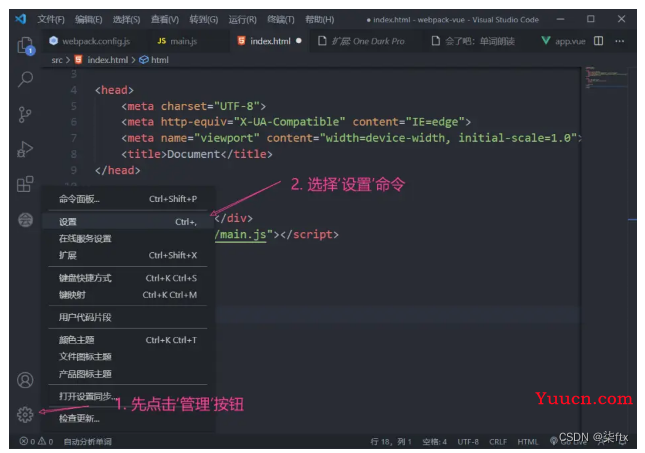Click the index.html breadcrumb
This screenshot has height=453, width=645.
(101, 60)
